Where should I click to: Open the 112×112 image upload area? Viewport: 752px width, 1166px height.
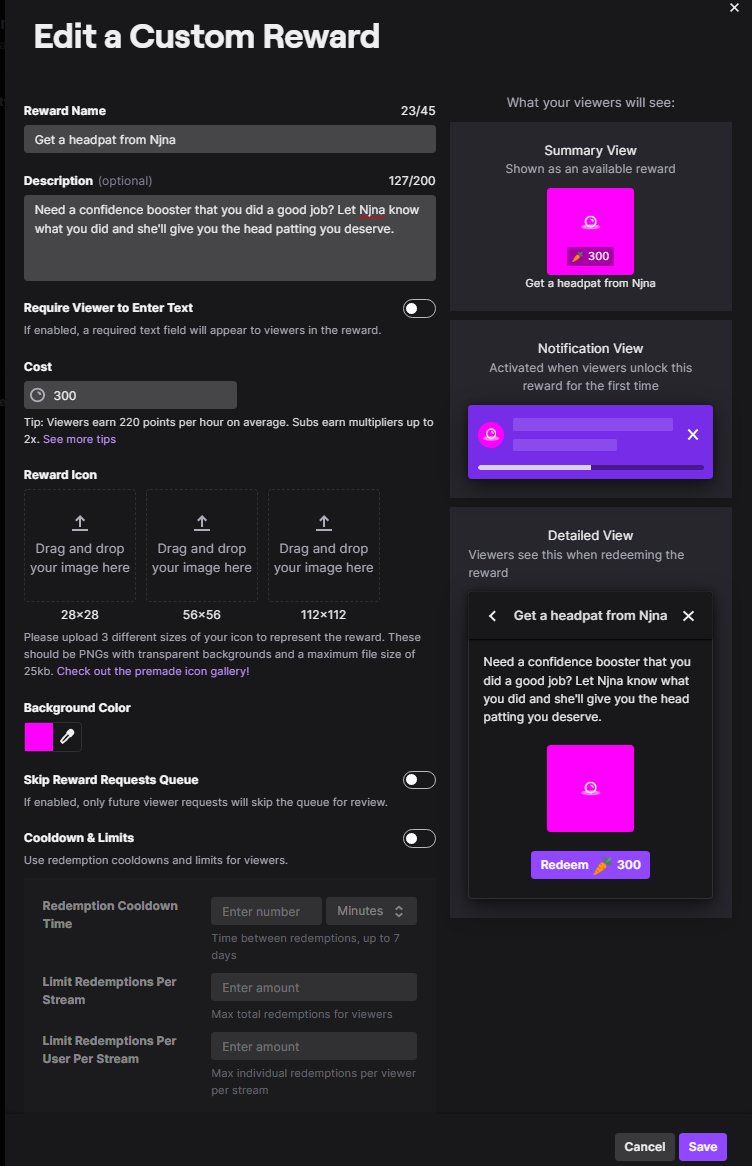323,545
